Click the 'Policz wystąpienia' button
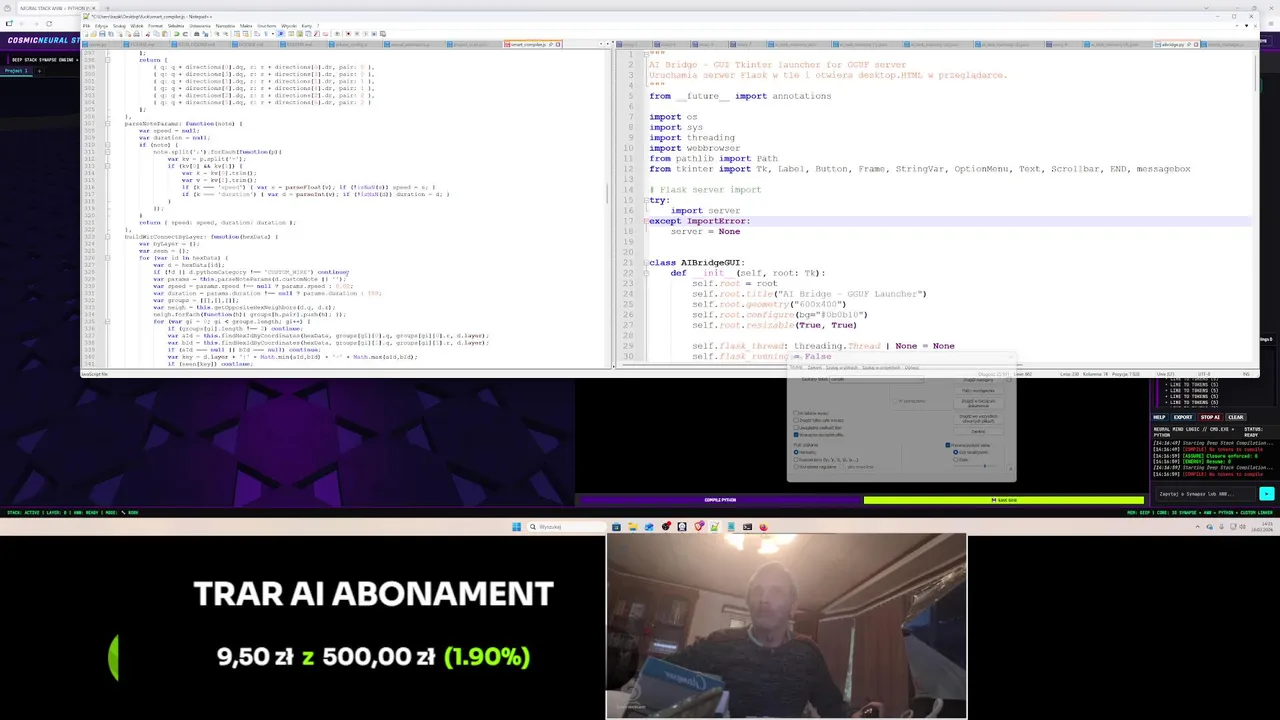This screenshot has width=1280, height=720. pos(979,391)
